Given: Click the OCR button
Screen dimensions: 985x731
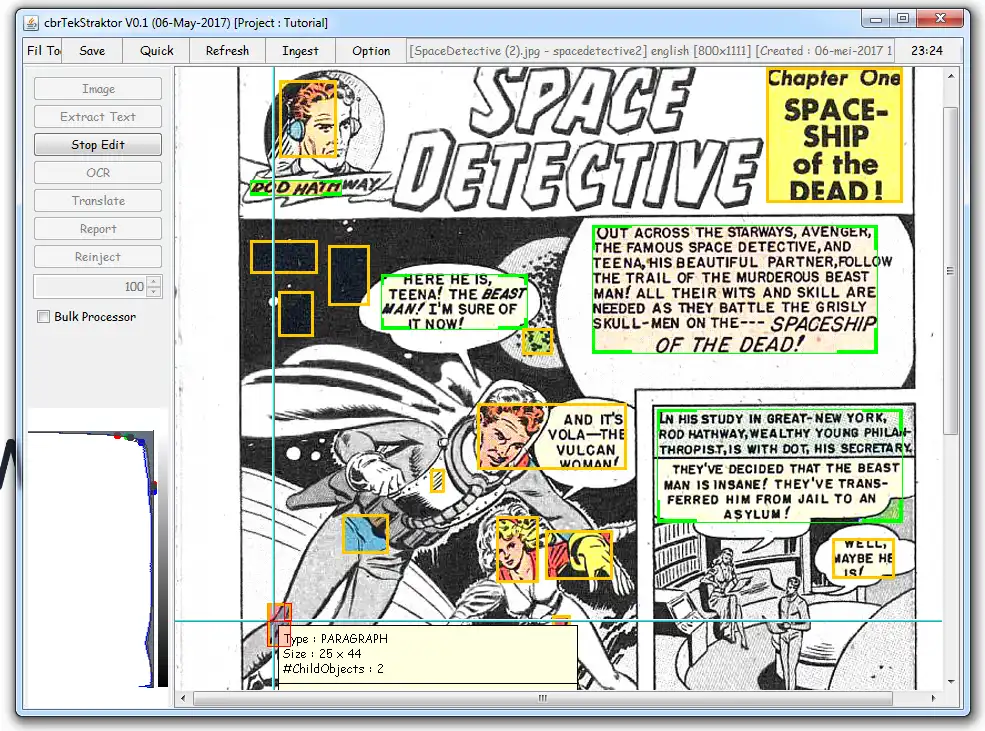Looking at the screenshot, I should coord(98,173).
